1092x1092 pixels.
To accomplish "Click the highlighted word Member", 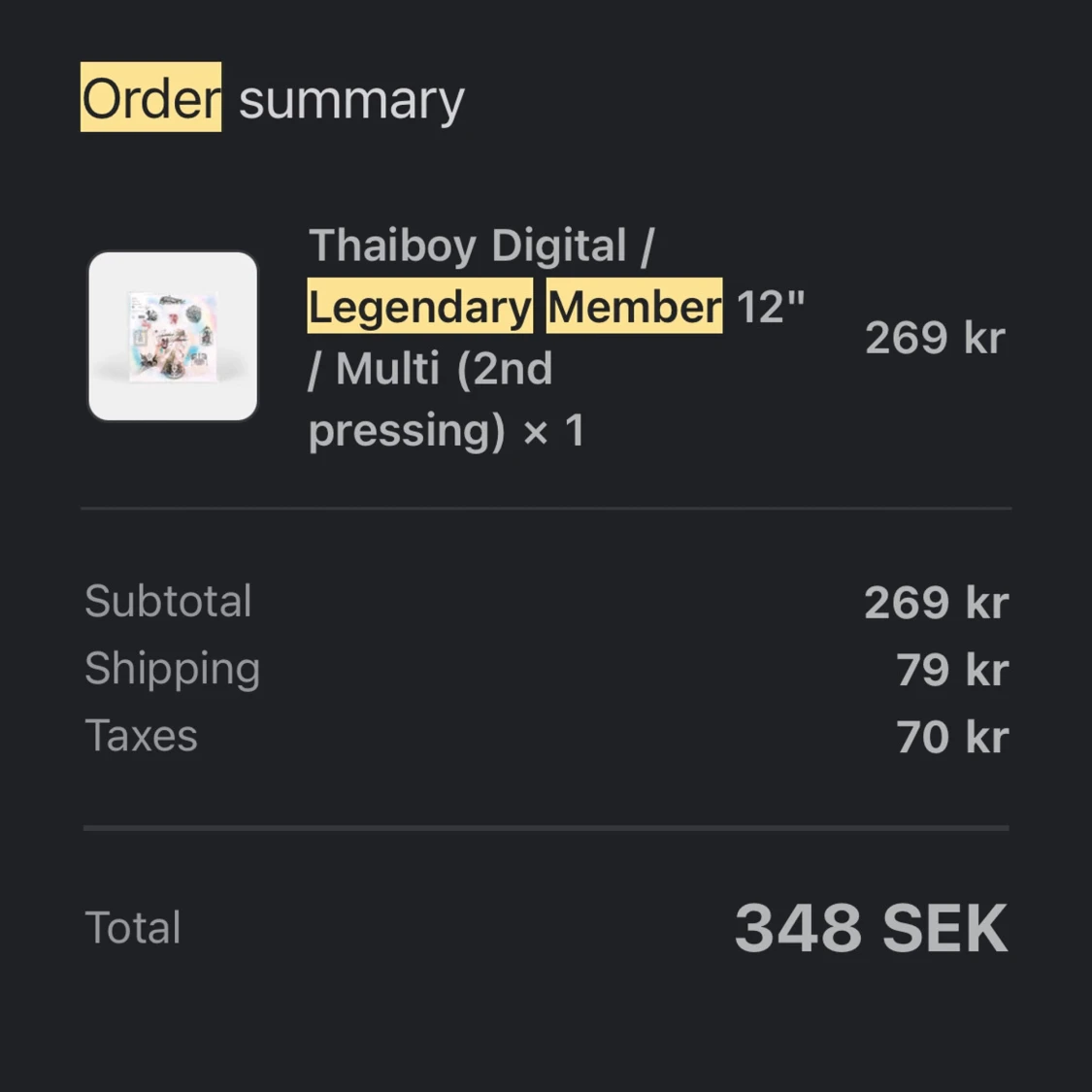I will click(x=635, y=306).
